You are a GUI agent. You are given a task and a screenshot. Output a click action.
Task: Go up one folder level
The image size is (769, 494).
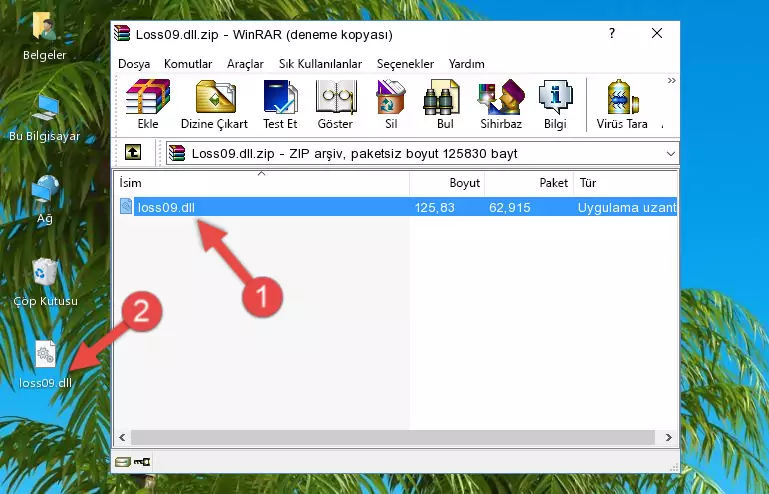click(x=133, y=153)
